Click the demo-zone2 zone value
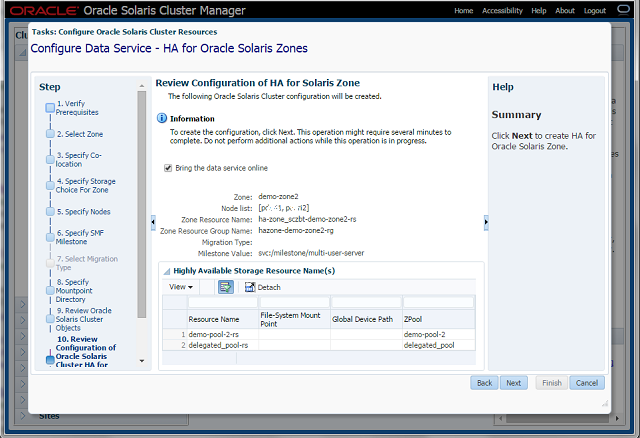Viewport: 640px width, 438px height. tap(278, 196)
